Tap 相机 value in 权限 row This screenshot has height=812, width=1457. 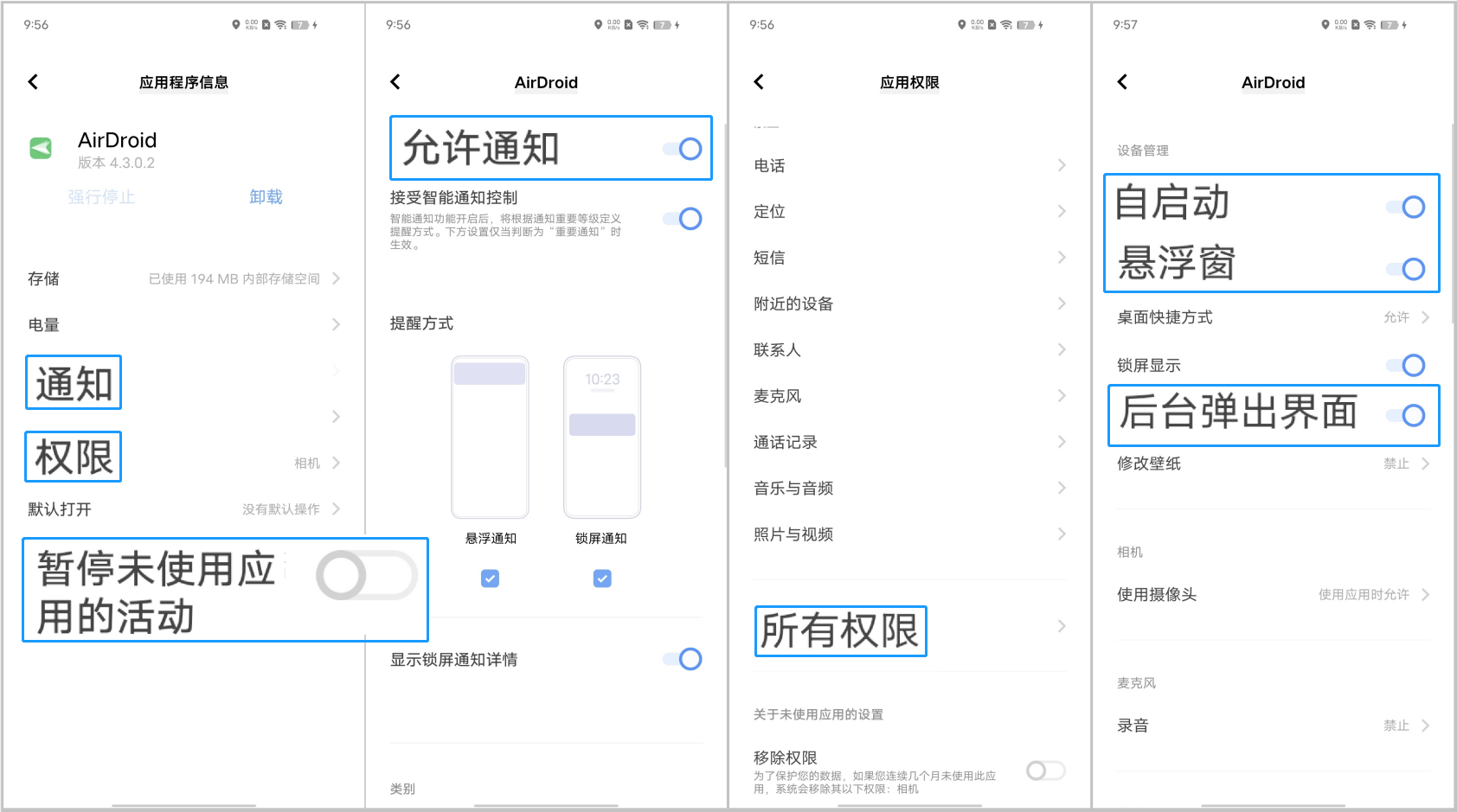307,464
